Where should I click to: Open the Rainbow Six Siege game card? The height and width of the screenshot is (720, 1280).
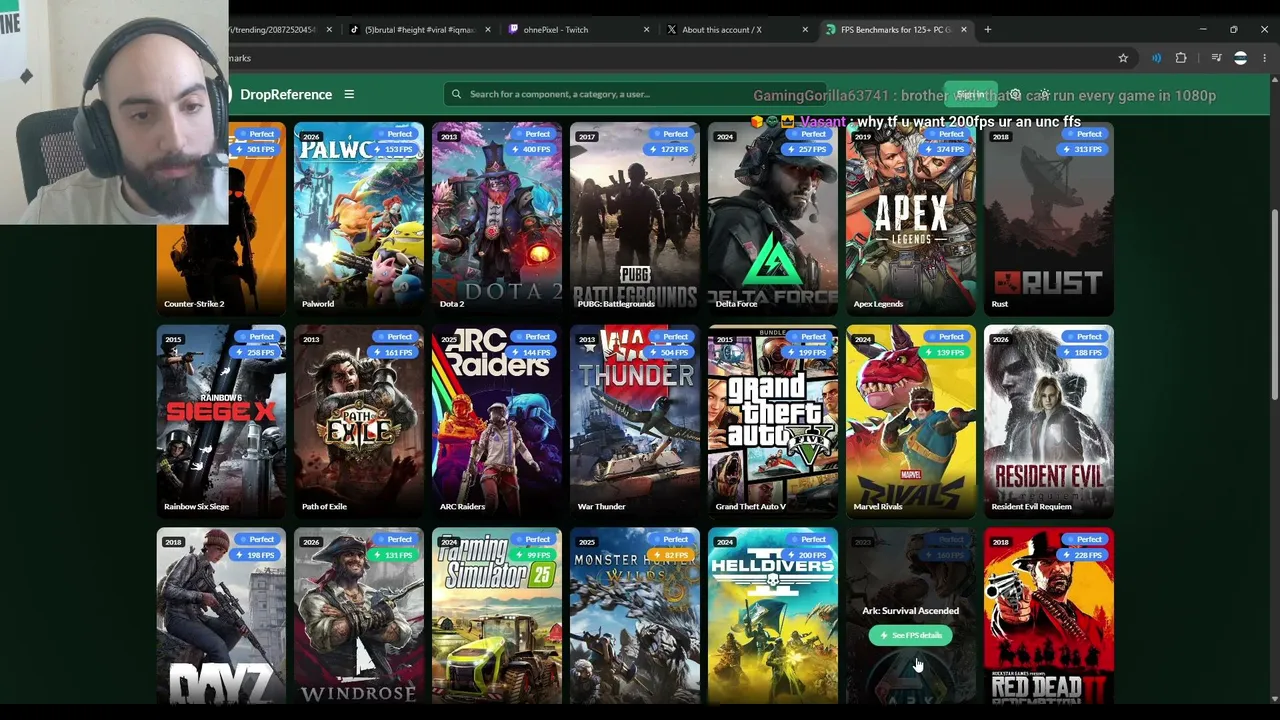[221, 422]
